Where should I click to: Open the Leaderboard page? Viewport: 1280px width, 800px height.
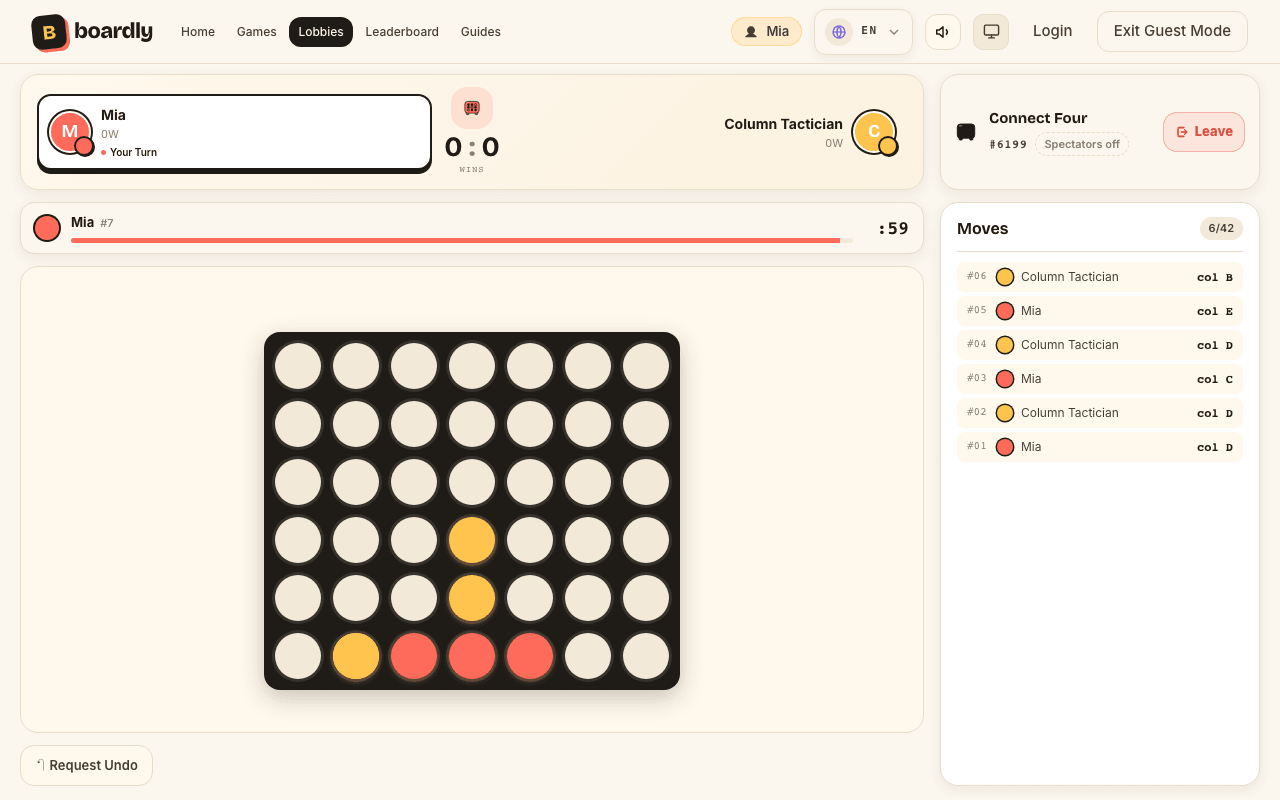402,32
